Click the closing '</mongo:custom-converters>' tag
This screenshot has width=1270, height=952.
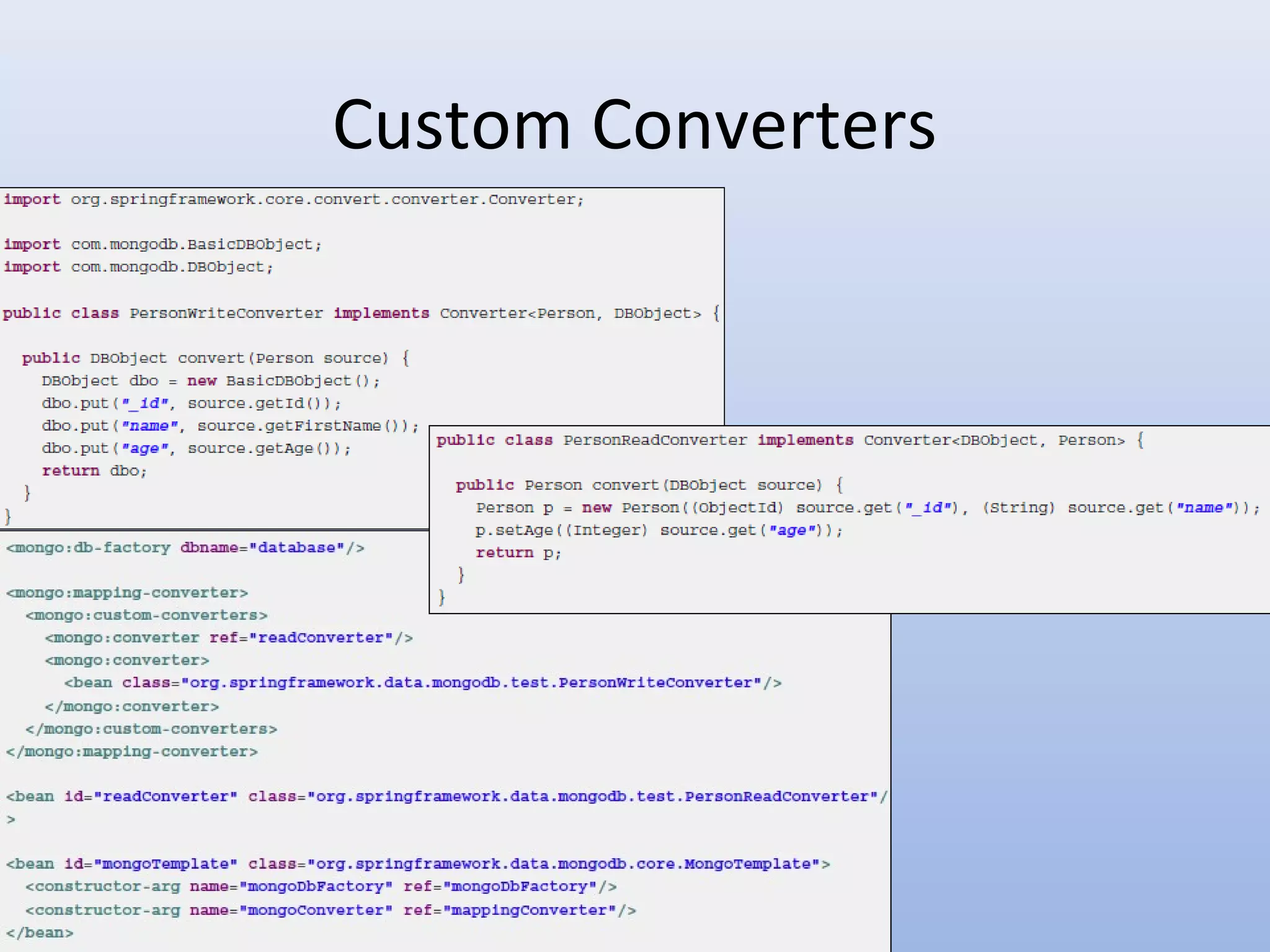coord(151,729)
